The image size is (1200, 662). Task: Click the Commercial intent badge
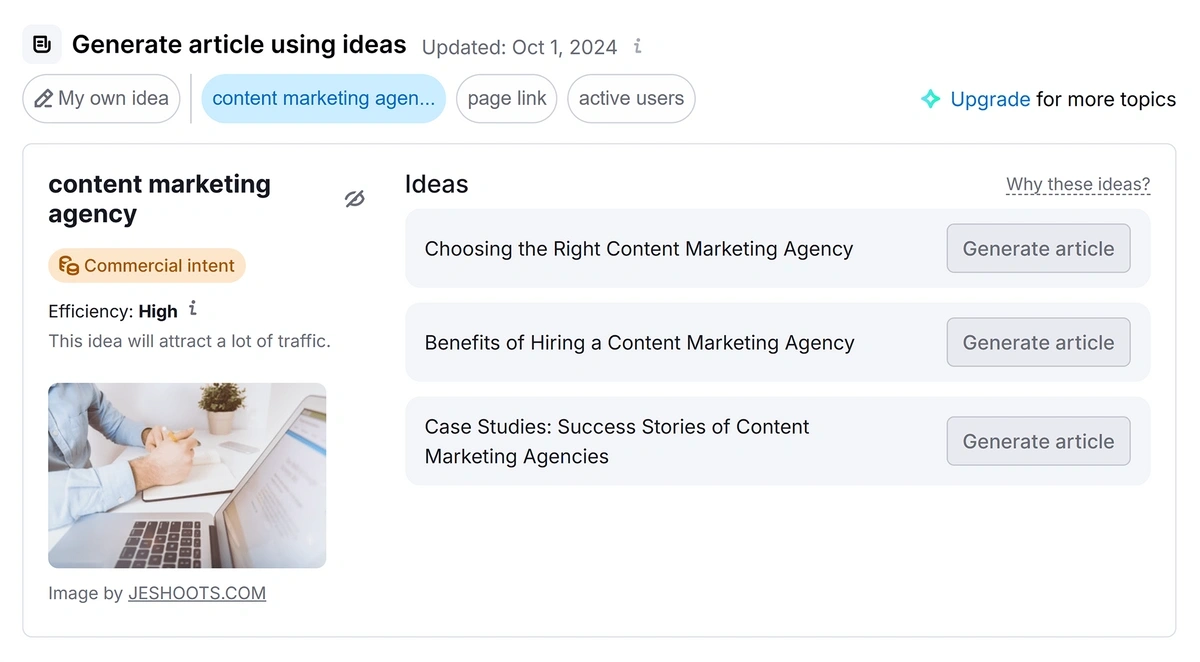147,266
